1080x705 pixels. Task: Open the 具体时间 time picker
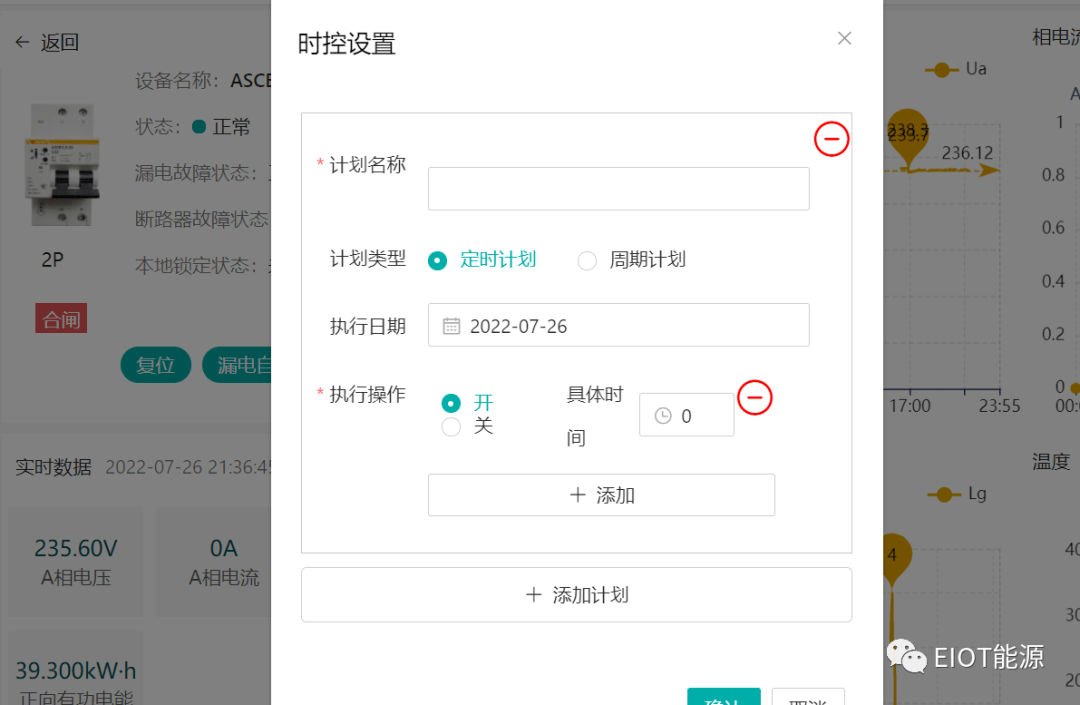[x=687, y=415]
